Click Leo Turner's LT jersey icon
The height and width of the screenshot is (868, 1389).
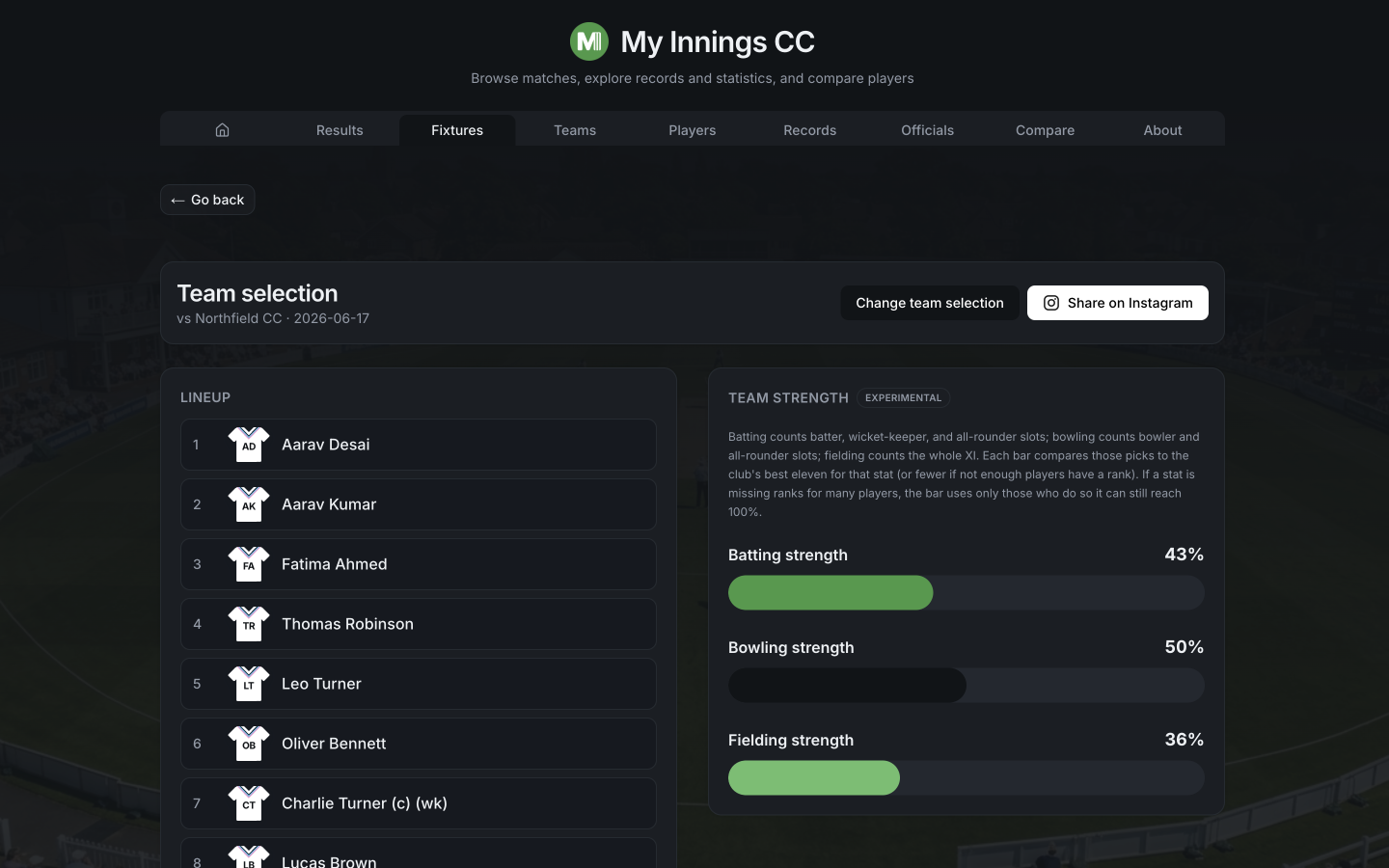click(249, 684)
